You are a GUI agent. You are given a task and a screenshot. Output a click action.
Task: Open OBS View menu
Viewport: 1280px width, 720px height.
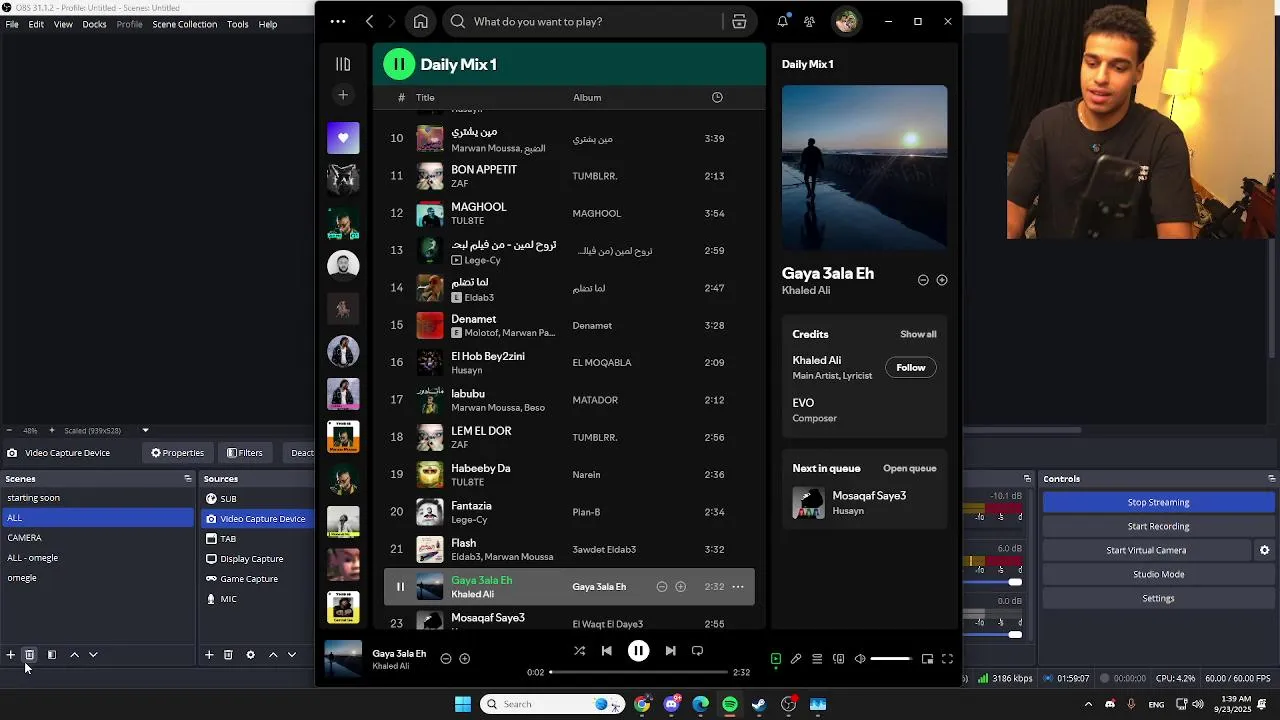(63, 24)
